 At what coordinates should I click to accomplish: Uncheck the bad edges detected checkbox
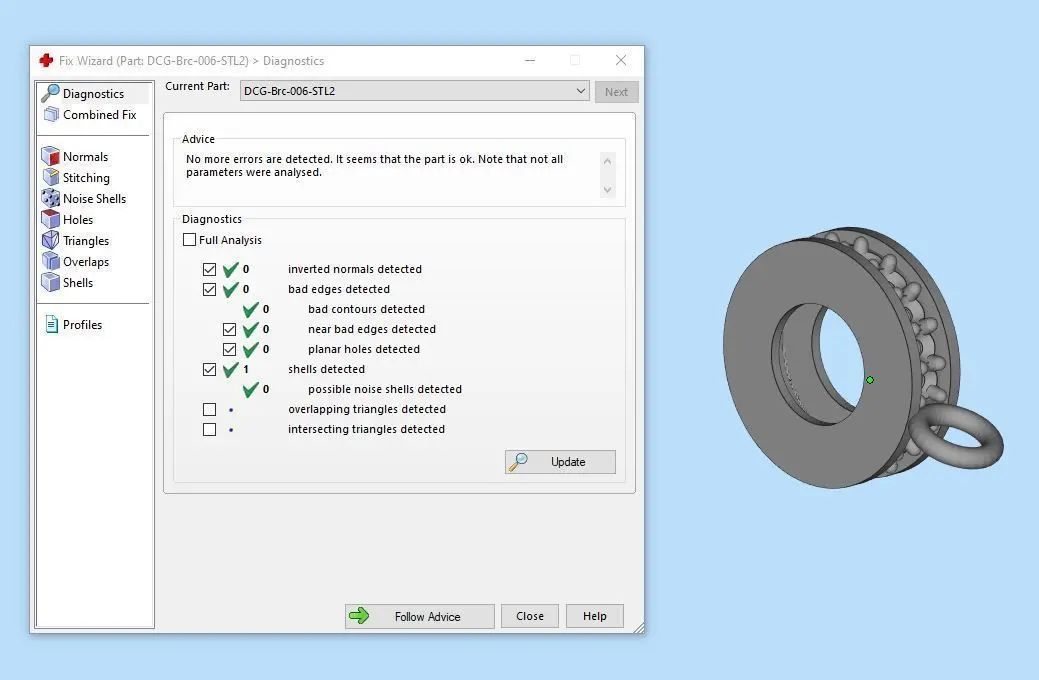(209, 289)
